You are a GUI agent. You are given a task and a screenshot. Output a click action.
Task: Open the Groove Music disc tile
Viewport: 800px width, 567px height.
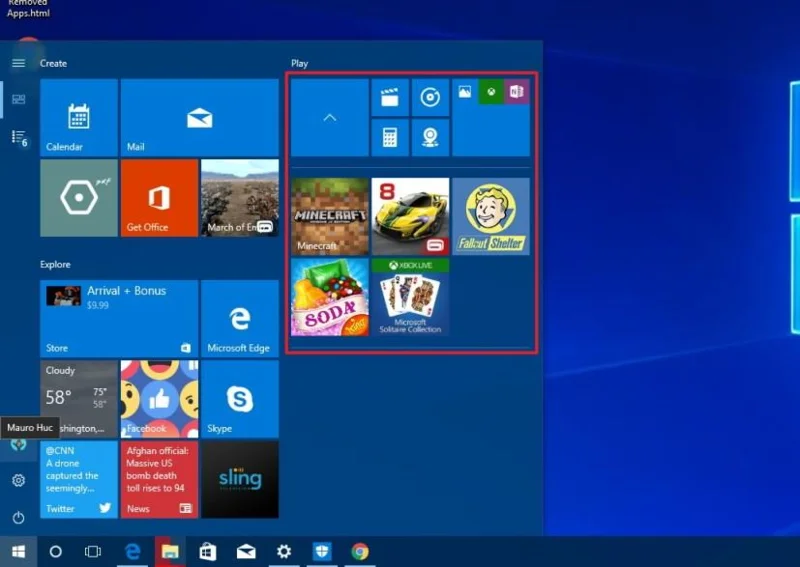point(430,97)
